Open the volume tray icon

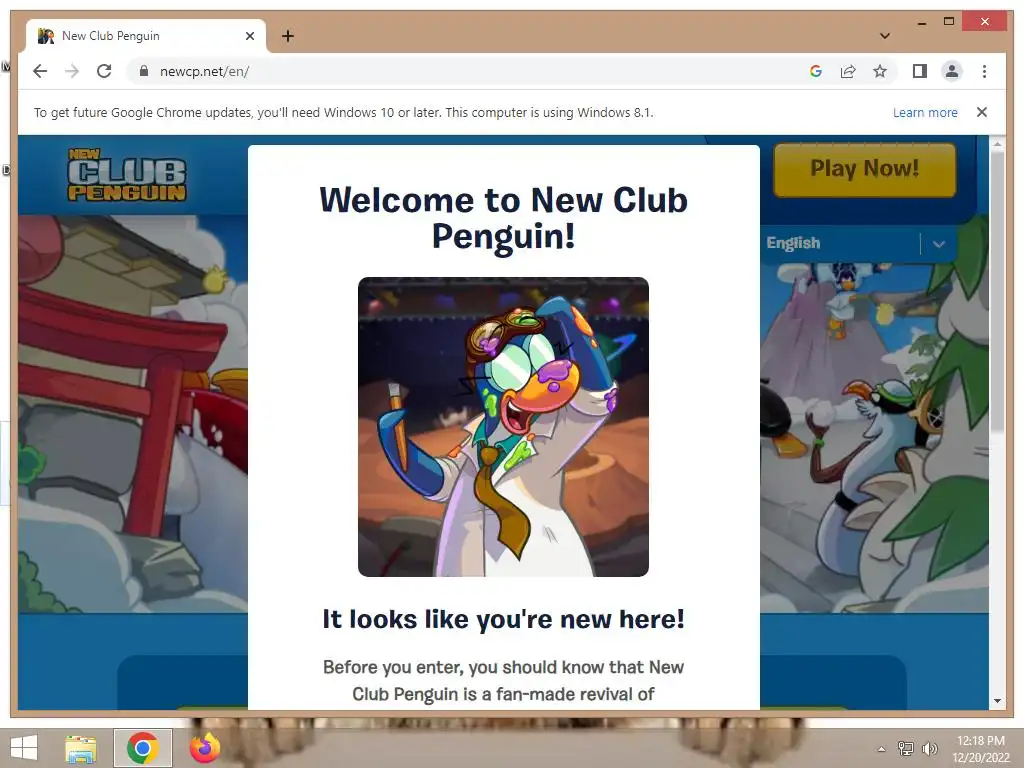[x=929, y=748]
